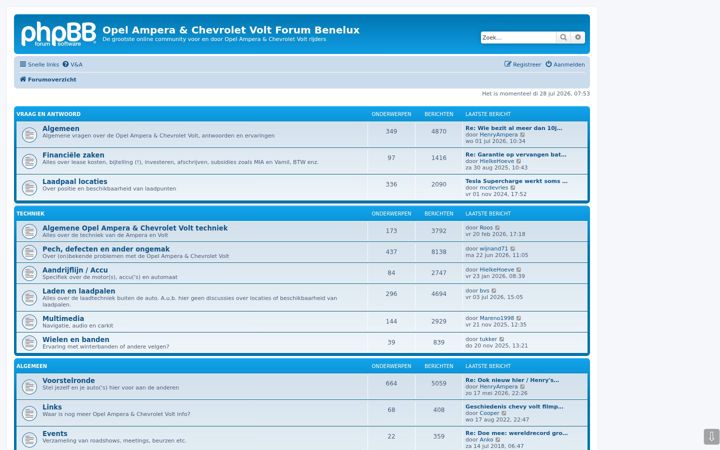Open 'Re: Garantie op vervangen bat...' post
The height and width of the screenshot is (450, 720).
click(x=516, y=155)
